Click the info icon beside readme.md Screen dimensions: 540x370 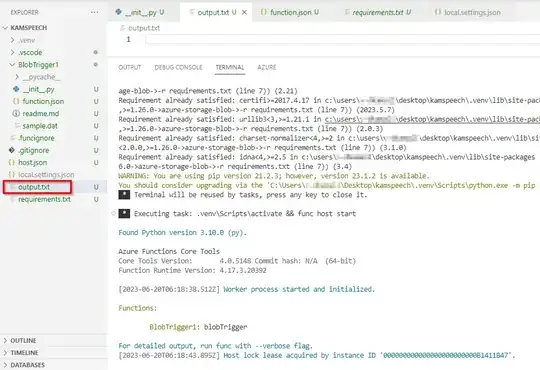tap(16, 113)
